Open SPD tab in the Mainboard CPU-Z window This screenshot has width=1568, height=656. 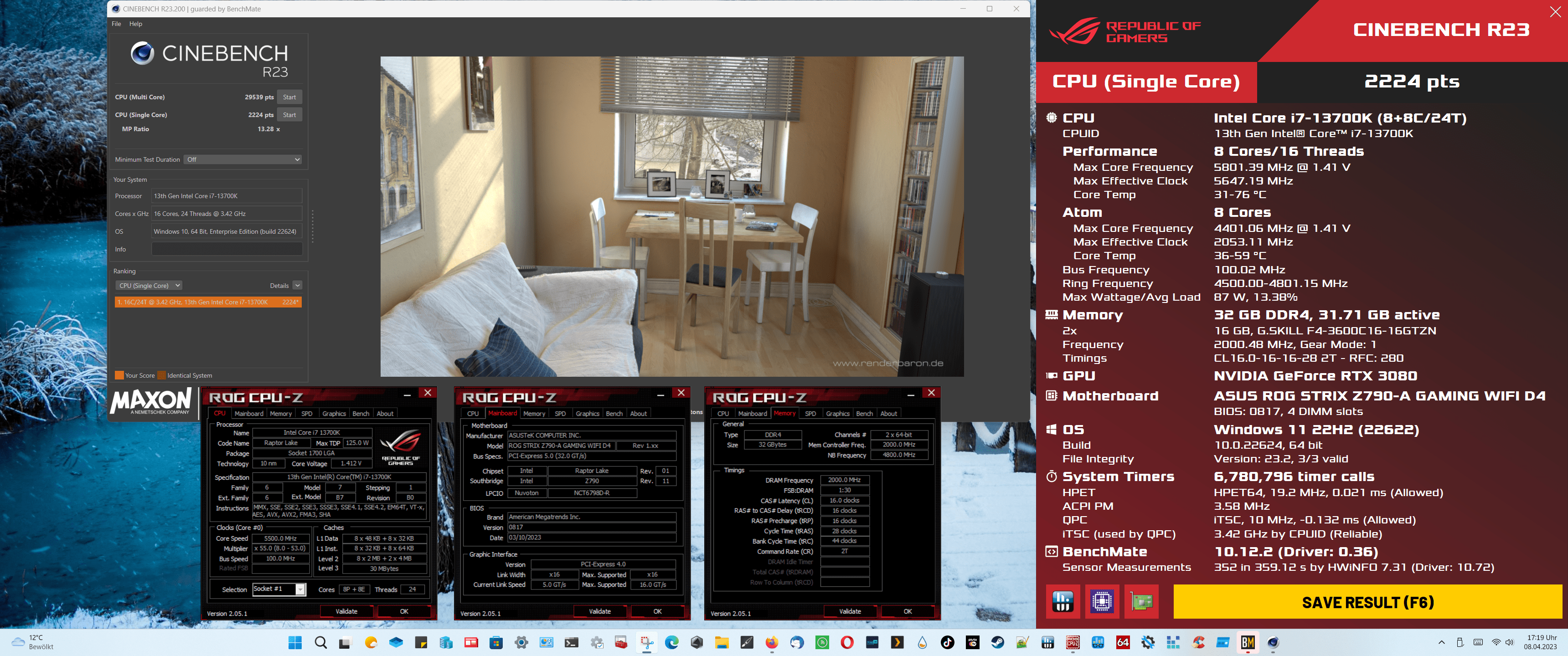[x=560, y=413]
